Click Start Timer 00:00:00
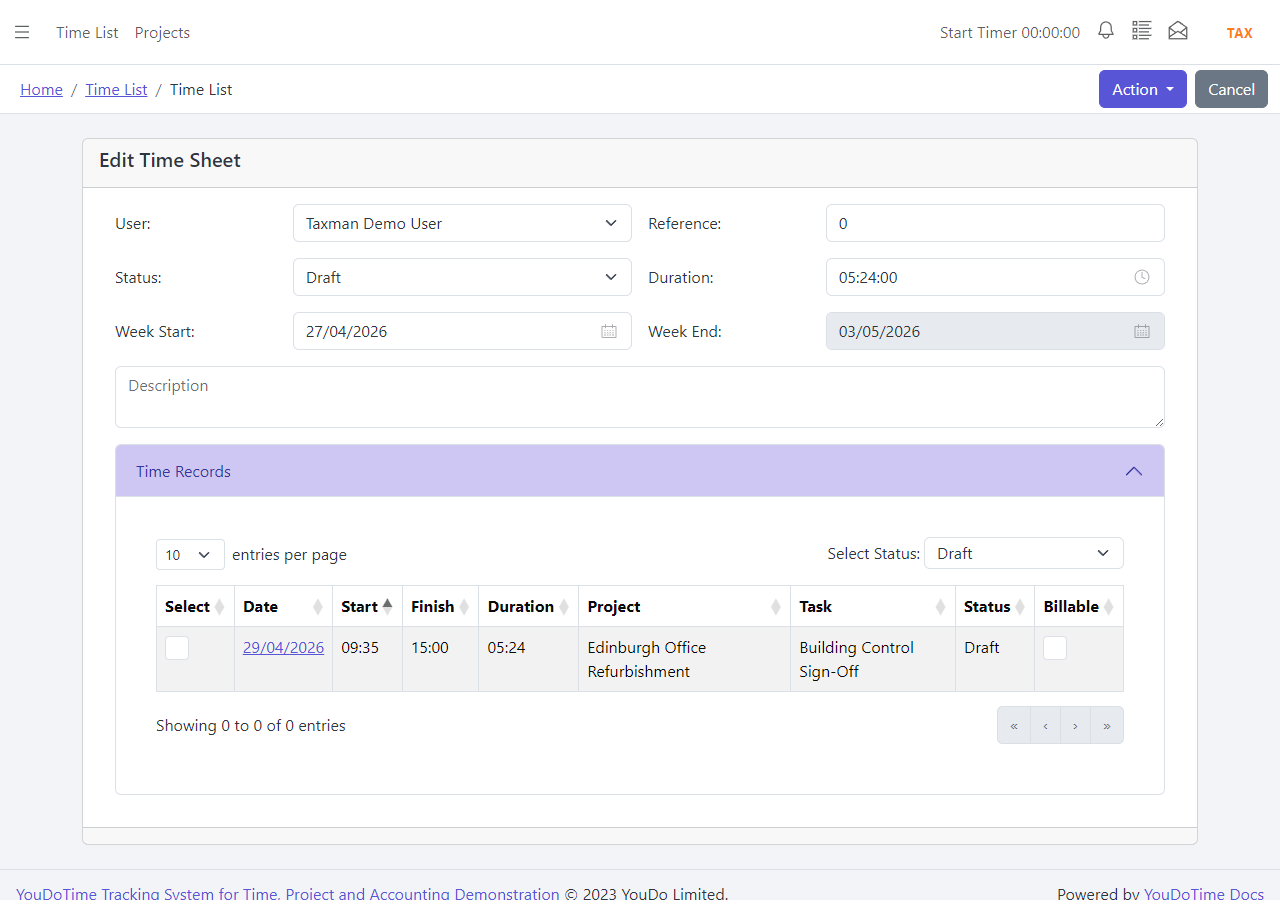1280x900 pixels. [1010, 32]
